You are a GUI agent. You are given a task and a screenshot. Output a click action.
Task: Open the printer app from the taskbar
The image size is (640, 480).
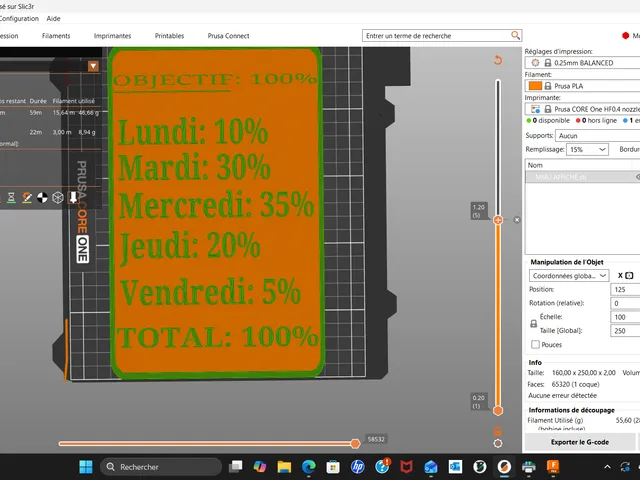point(529,467)
